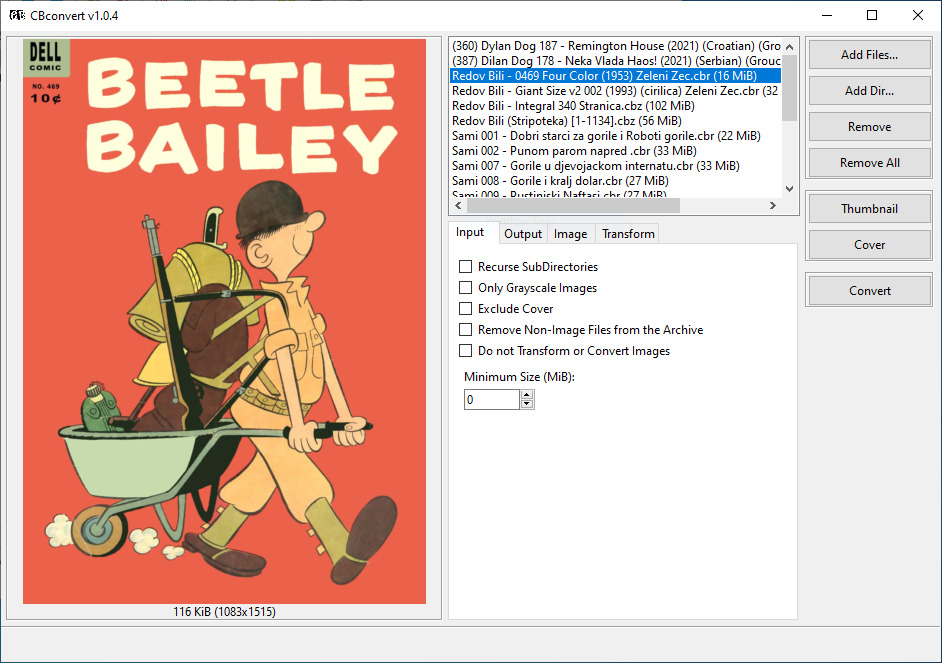This screenshot has width=942, height=663.
Task: Click the Minimum Size input field
Action: 492,400
